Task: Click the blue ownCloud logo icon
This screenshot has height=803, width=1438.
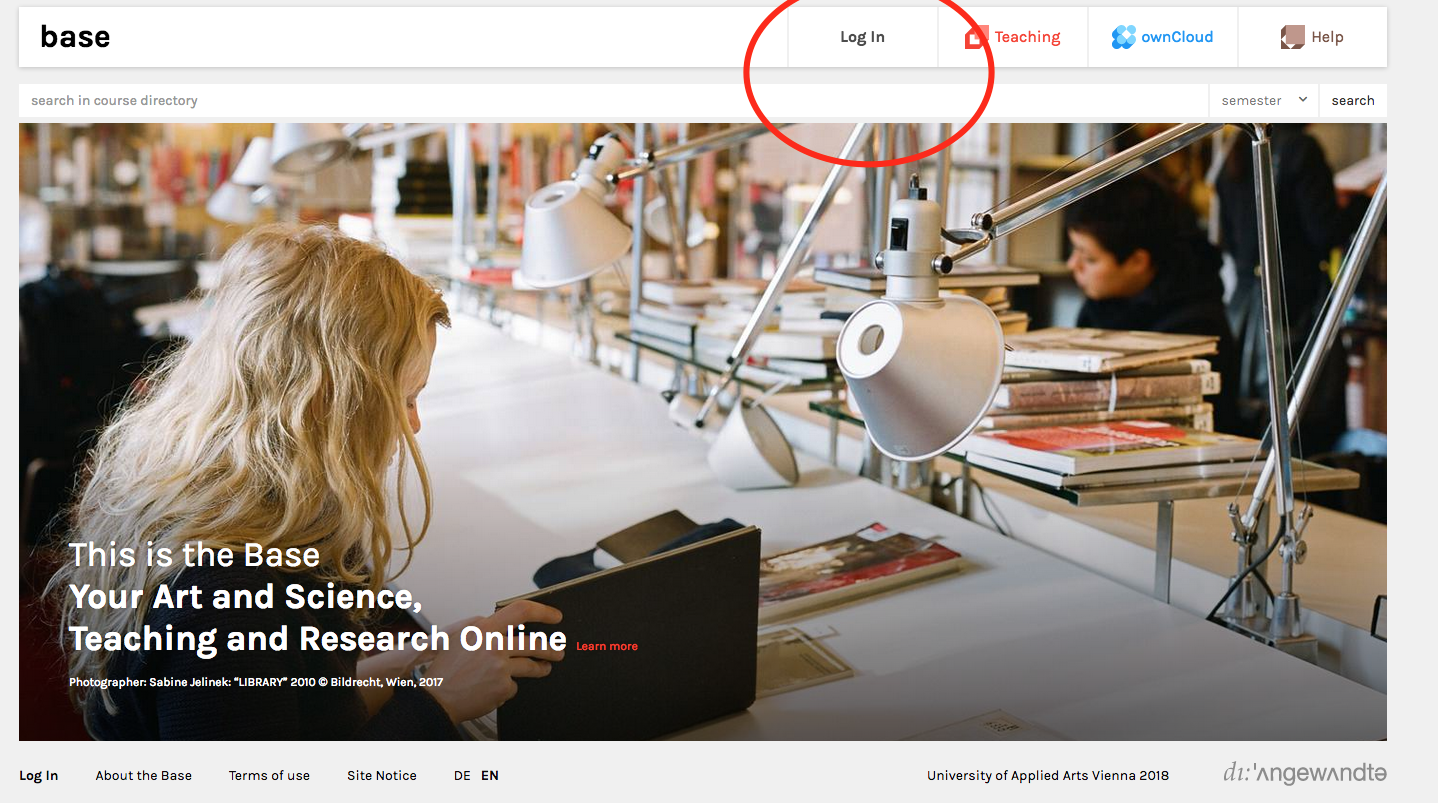Action: coord(1124,37)
